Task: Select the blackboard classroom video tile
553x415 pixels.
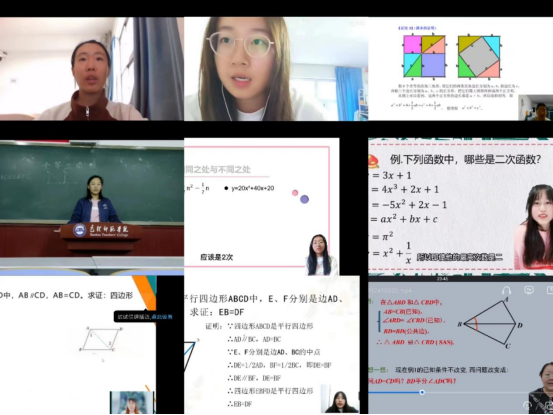Action: click(92, 207)
